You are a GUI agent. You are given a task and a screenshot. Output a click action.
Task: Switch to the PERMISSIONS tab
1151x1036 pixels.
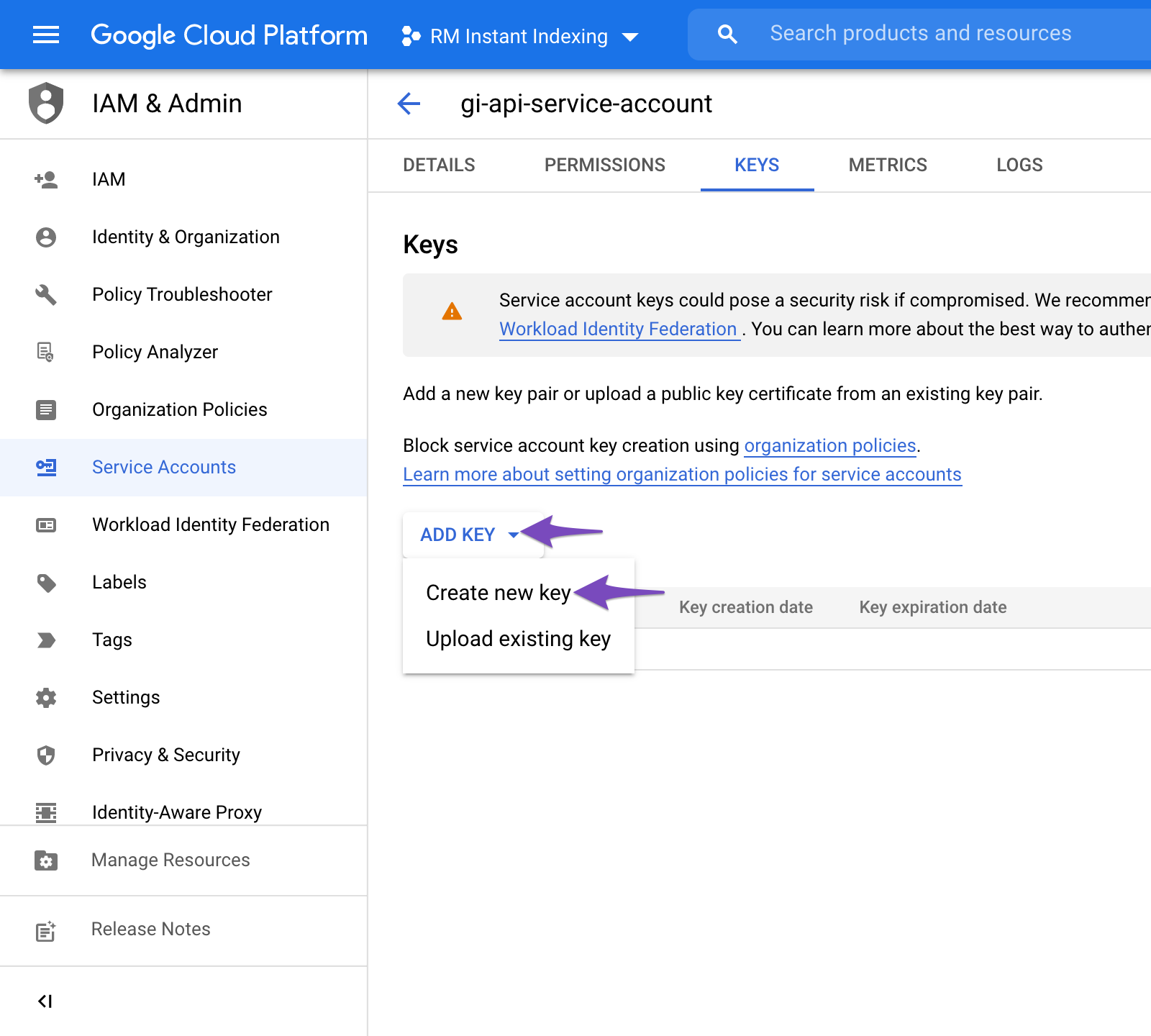pos(605,165)
